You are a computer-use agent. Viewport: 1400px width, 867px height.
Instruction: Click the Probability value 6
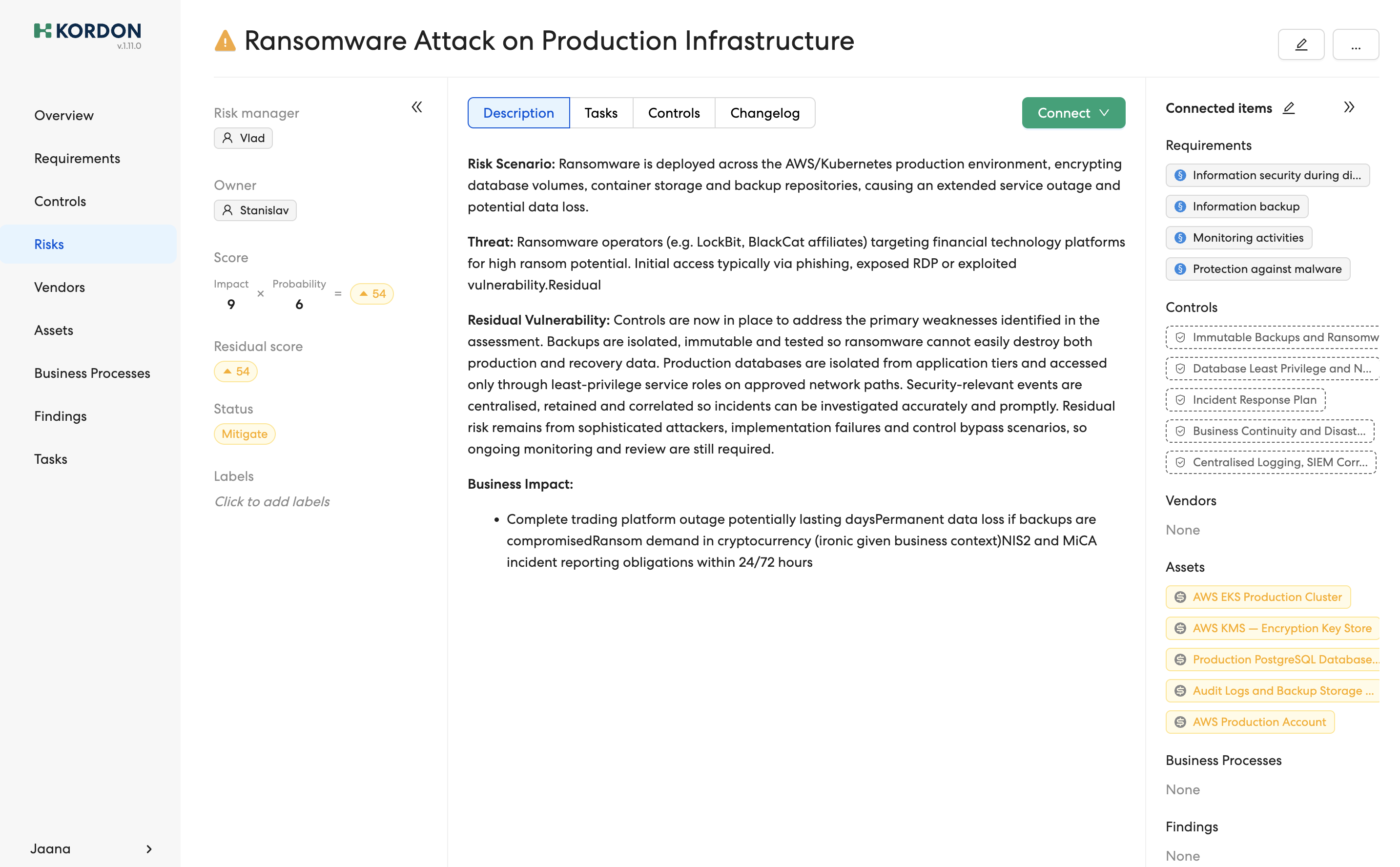click(x=299, y=305)
